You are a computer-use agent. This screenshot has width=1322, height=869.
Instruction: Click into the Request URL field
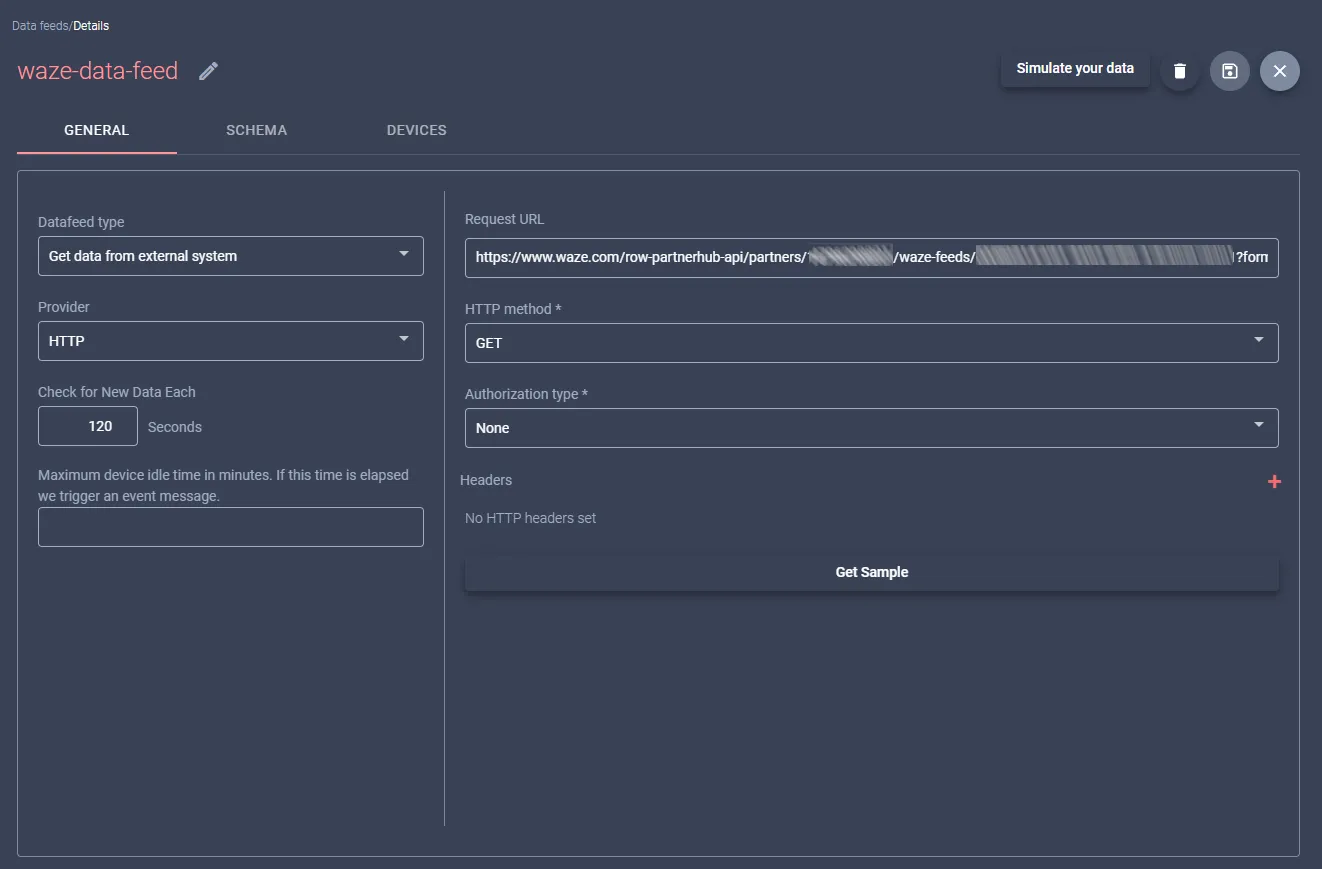872,257
